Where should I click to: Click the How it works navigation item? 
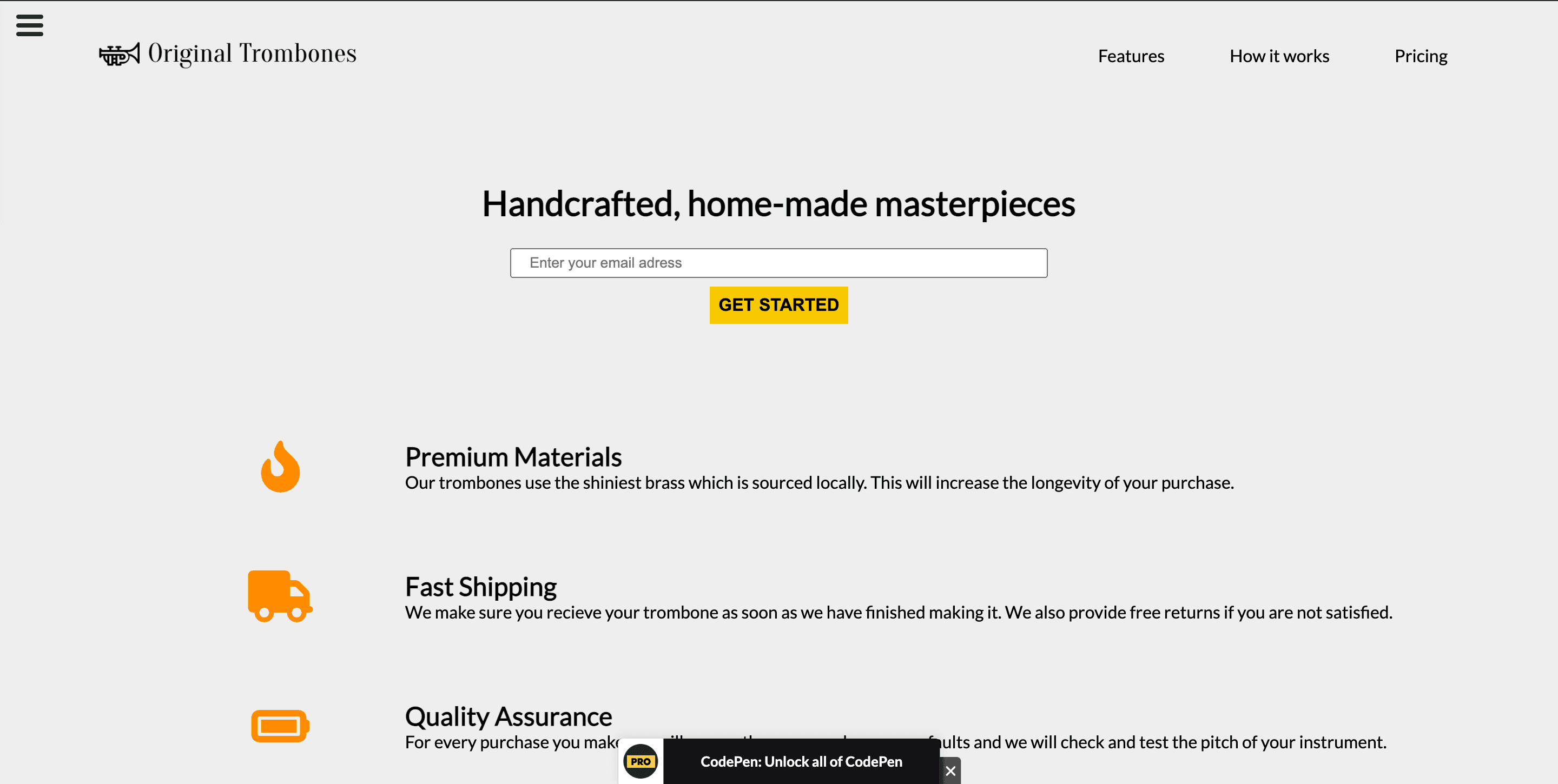(x=1280, y=56)
